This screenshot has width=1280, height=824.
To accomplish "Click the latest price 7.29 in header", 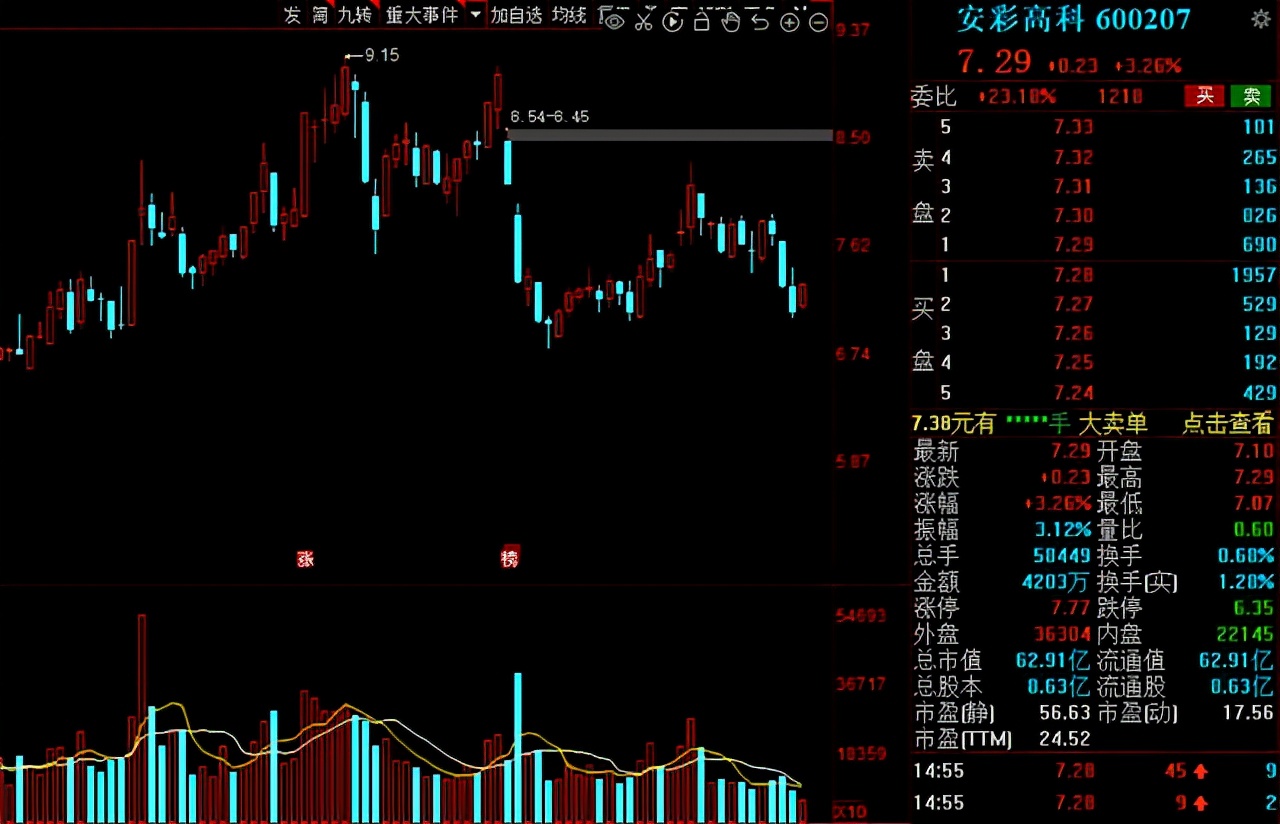I will 994,62.
